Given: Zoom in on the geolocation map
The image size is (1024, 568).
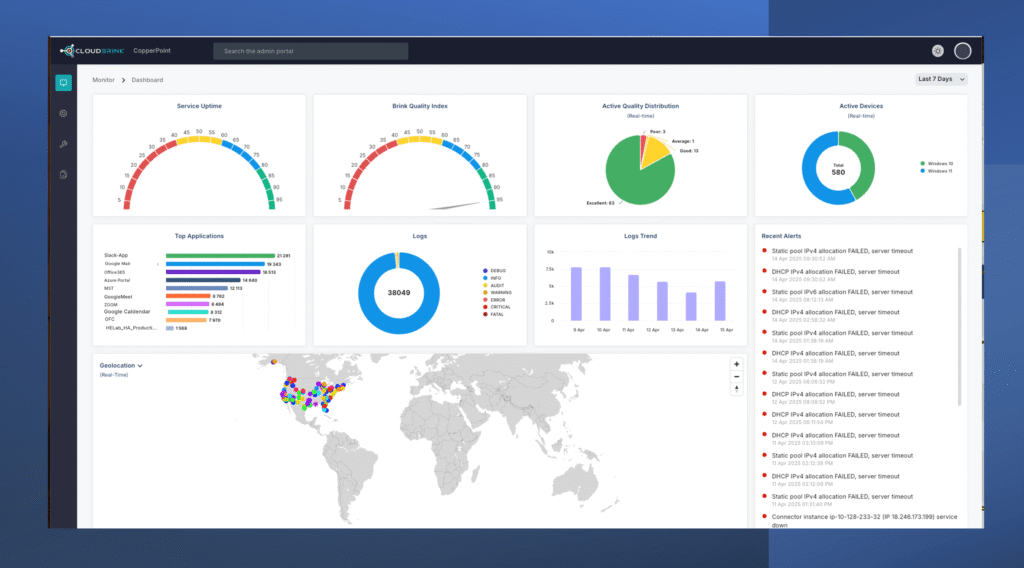Looking at the screenshot, I should click(737, 365).
